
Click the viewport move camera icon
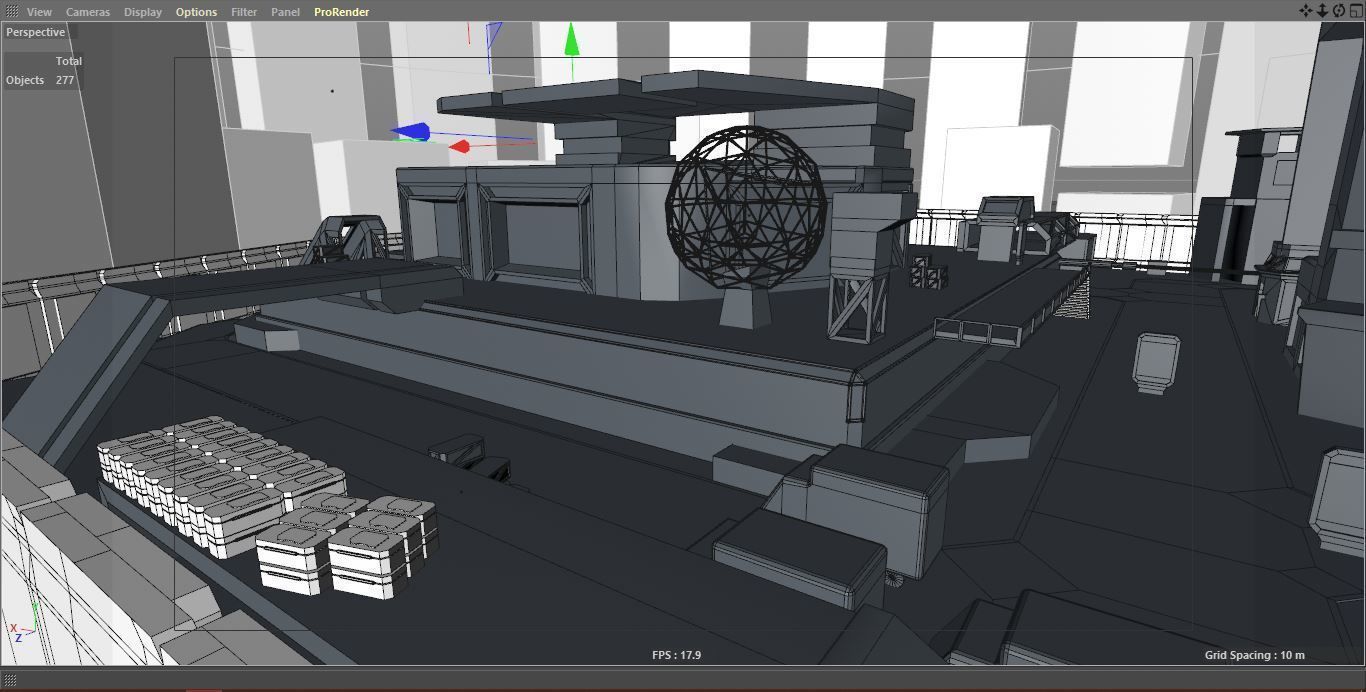[1306, 11]
